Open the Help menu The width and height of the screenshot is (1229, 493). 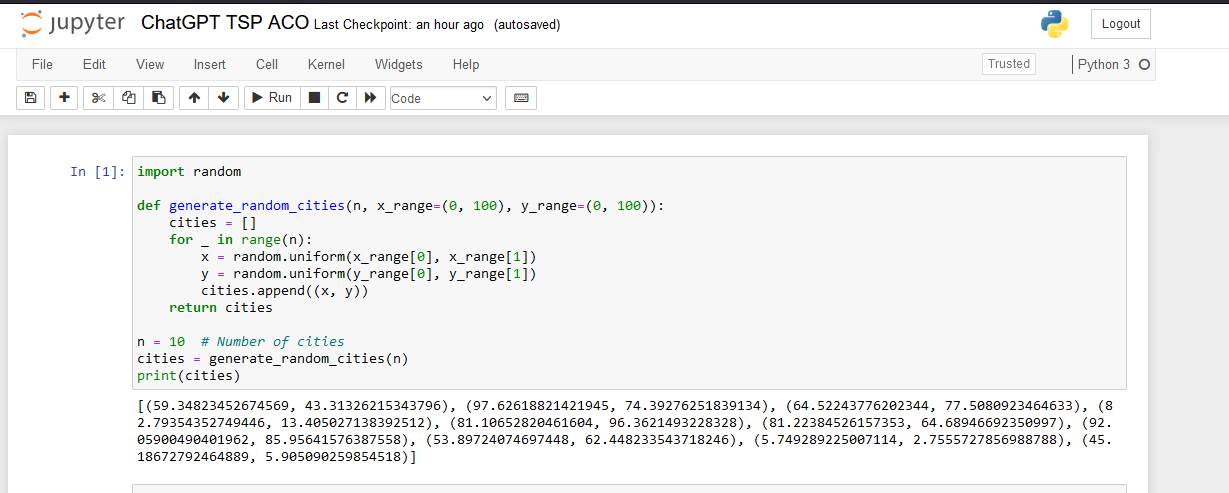466,64
